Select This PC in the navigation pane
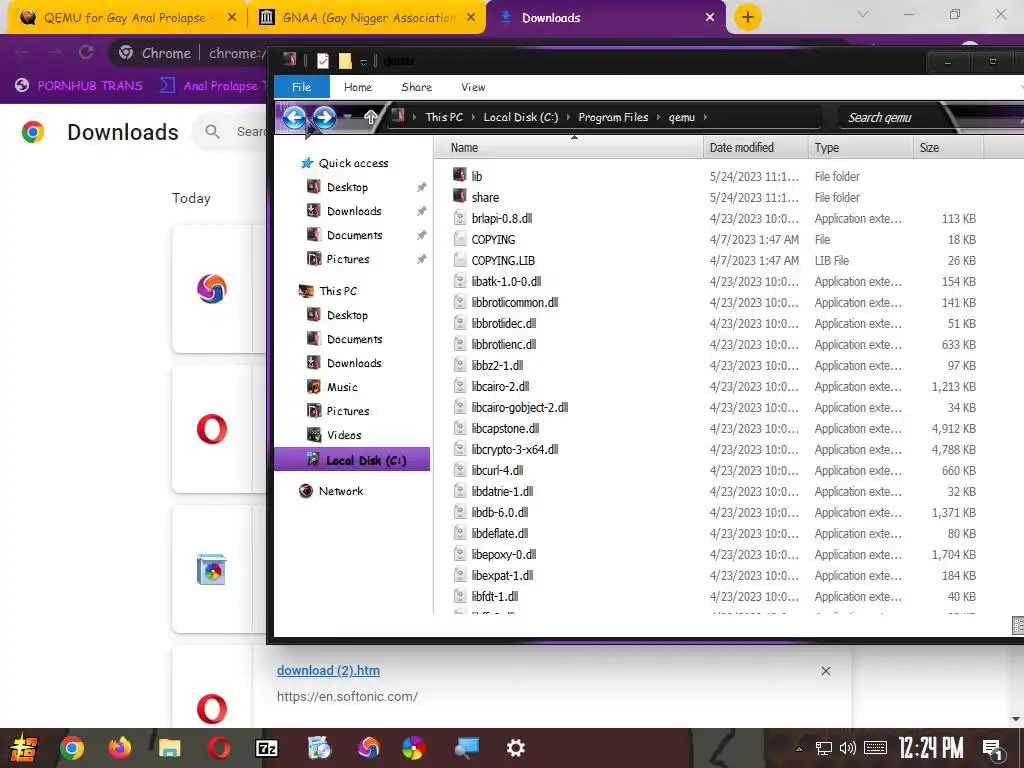 click(x=338, y=291)
